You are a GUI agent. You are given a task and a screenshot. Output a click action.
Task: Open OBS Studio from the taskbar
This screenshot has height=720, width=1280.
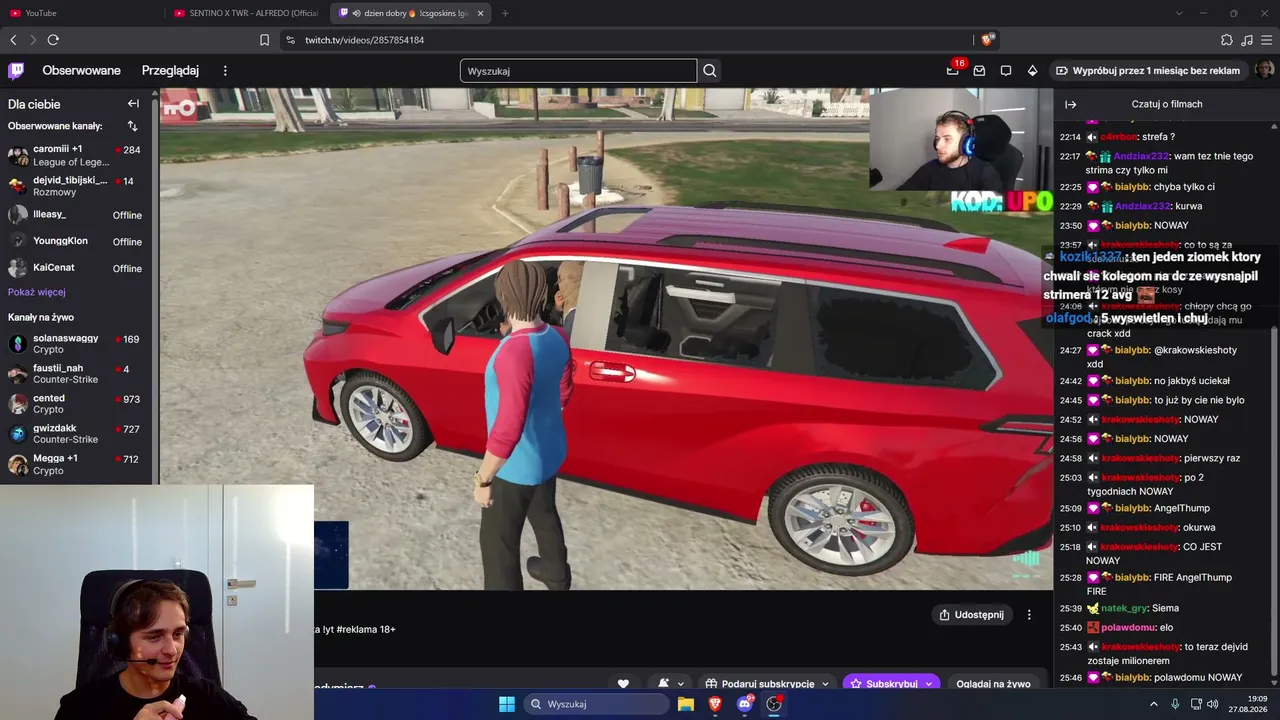pyautogui.click(x=774, y=704)
